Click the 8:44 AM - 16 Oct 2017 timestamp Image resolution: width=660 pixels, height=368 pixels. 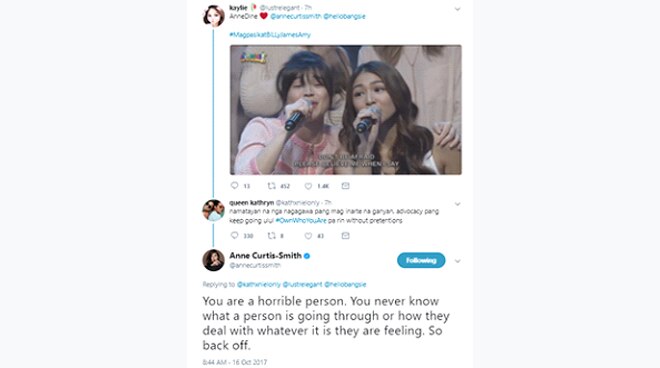(234, 362)
